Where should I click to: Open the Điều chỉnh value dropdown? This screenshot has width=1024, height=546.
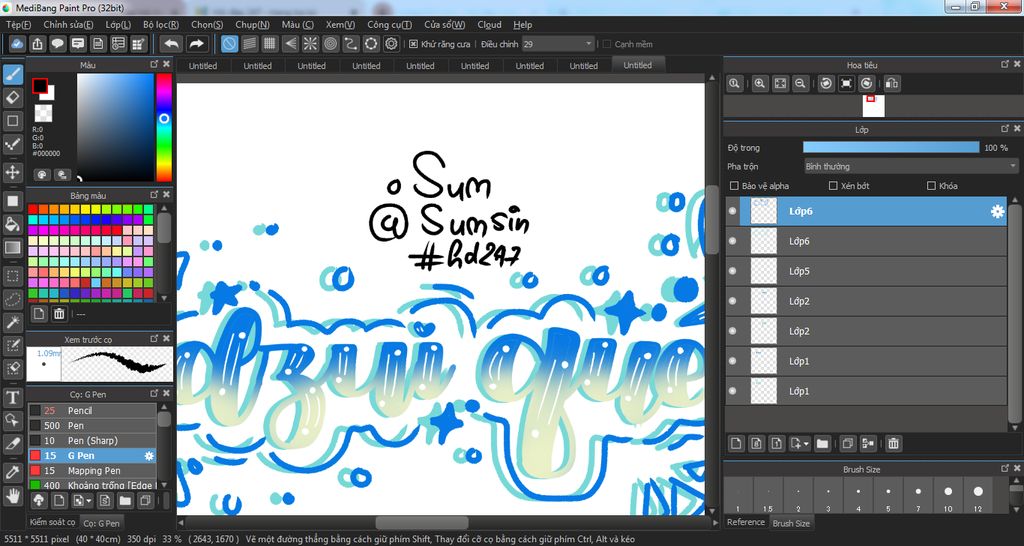558,44
